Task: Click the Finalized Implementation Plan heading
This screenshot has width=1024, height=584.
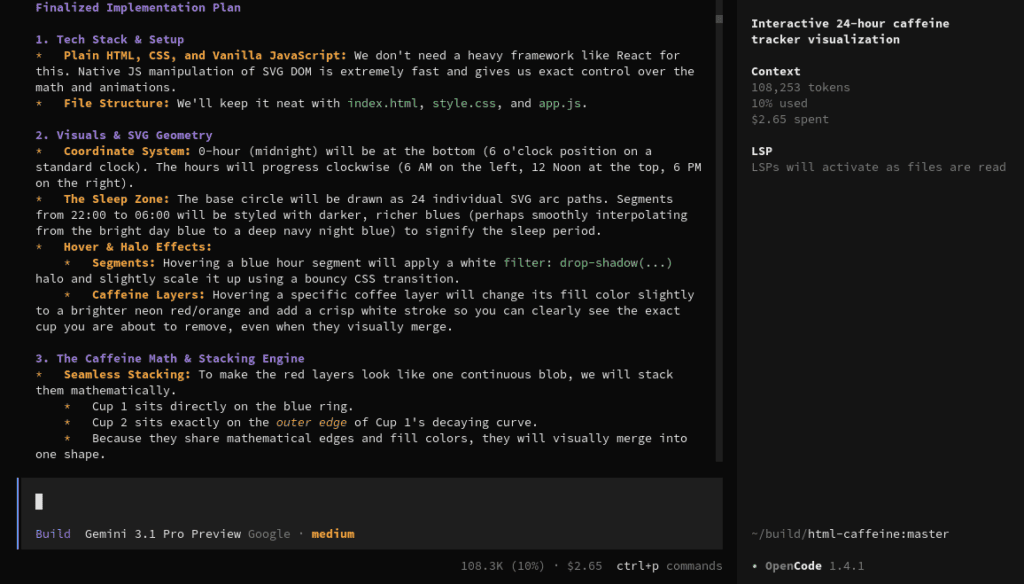Action: pos(138,7)
